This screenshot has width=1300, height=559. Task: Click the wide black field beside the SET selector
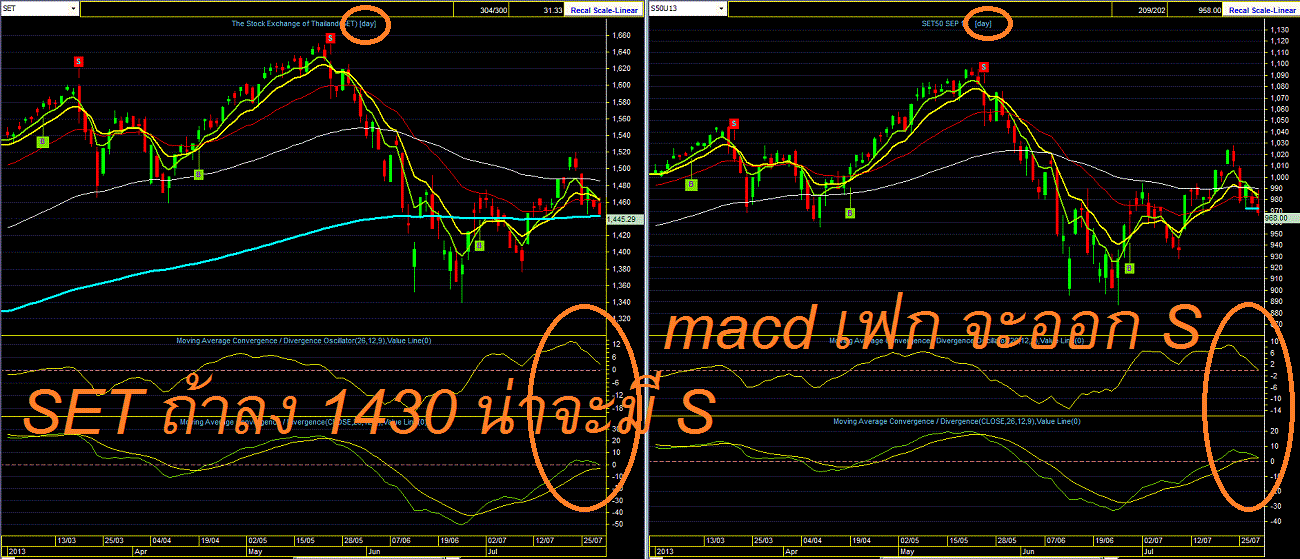(266, 9)
